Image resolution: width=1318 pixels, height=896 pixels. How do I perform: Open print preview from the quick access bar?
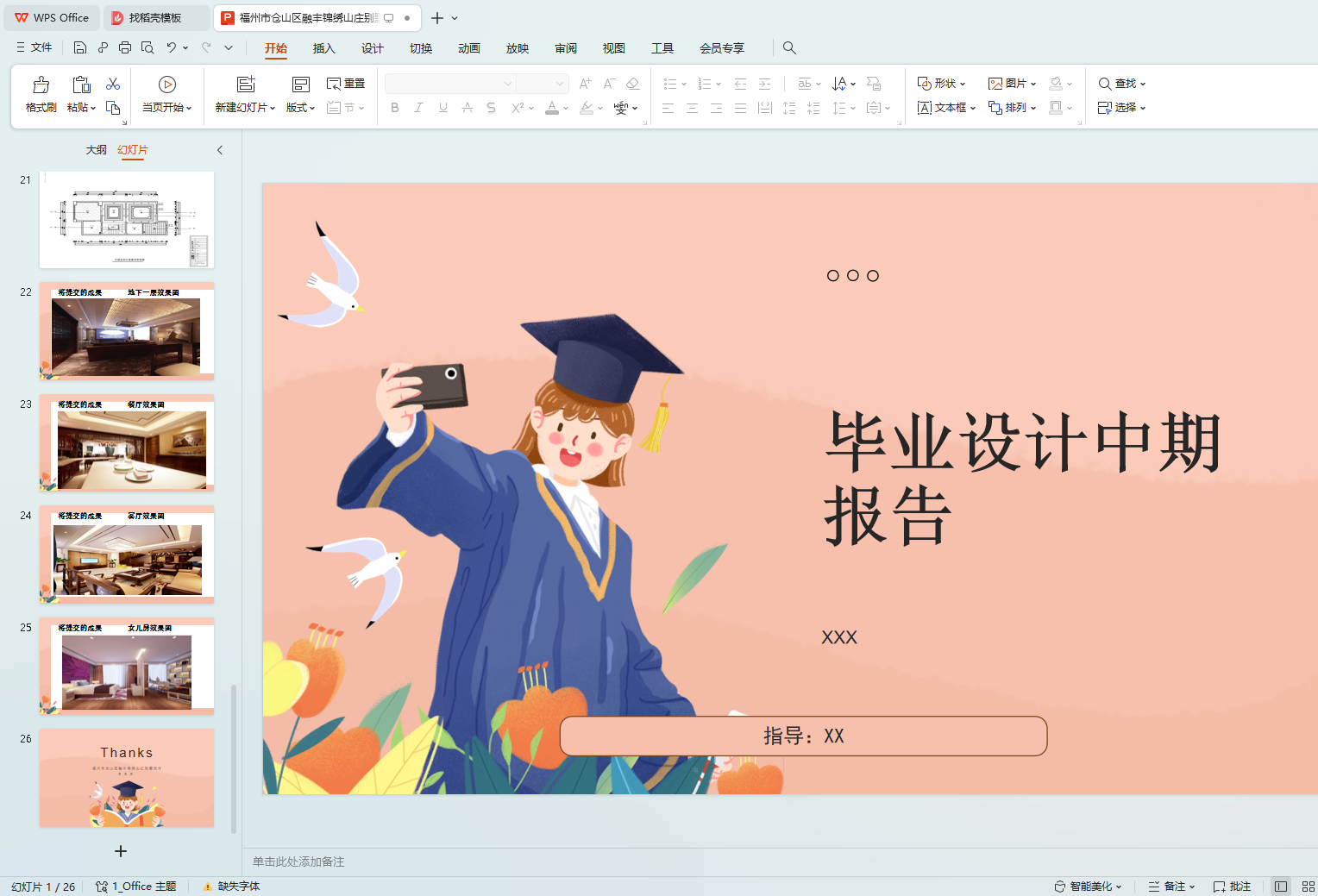[x=147, y=47]
